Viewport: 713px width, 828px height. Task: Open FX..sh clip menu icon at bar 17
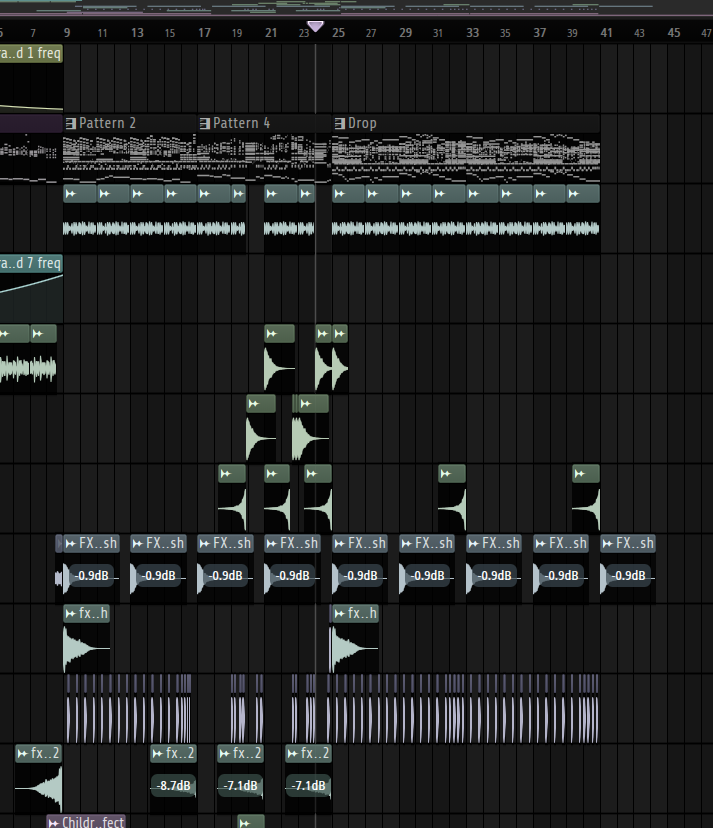[205, 543]
